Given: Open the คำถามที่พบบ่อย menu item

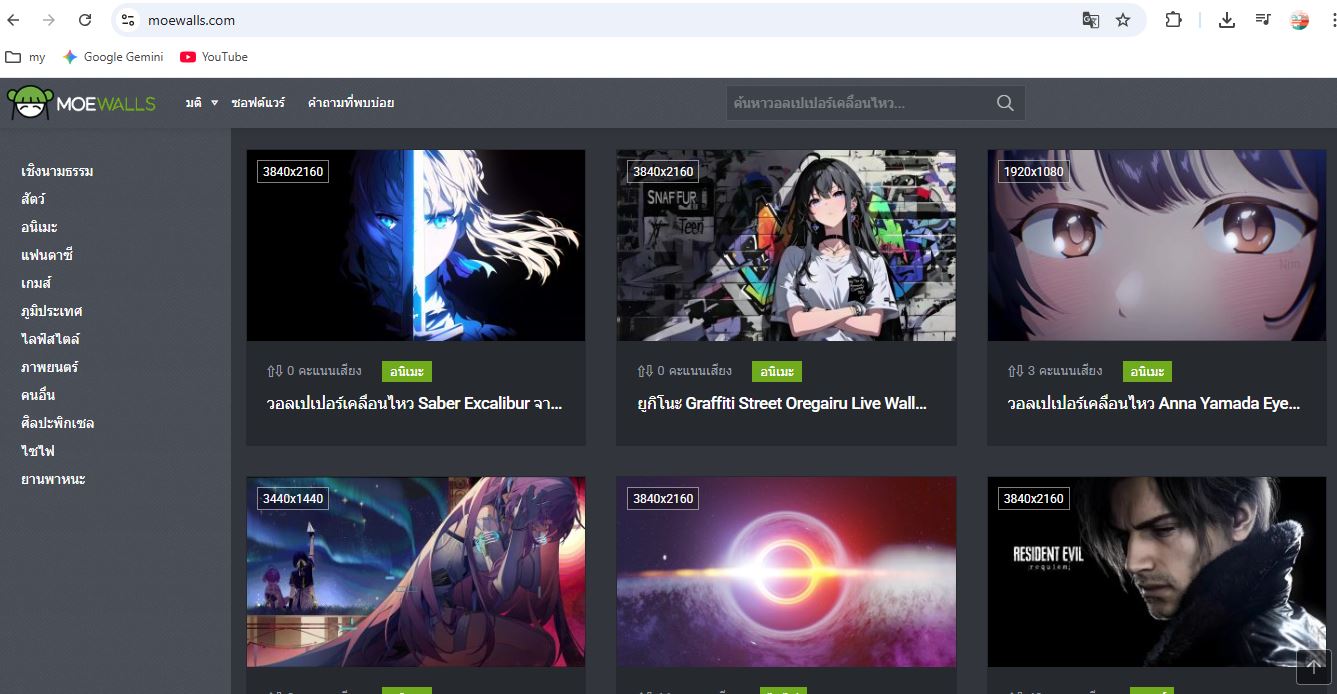Looking at the screenshot, I should point(351,103).
